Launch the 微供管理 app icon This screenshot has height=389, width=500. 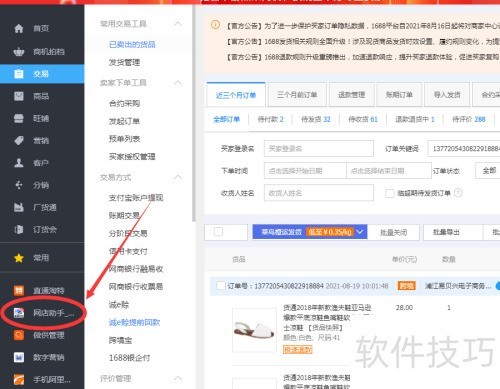(x=19, y=335)
